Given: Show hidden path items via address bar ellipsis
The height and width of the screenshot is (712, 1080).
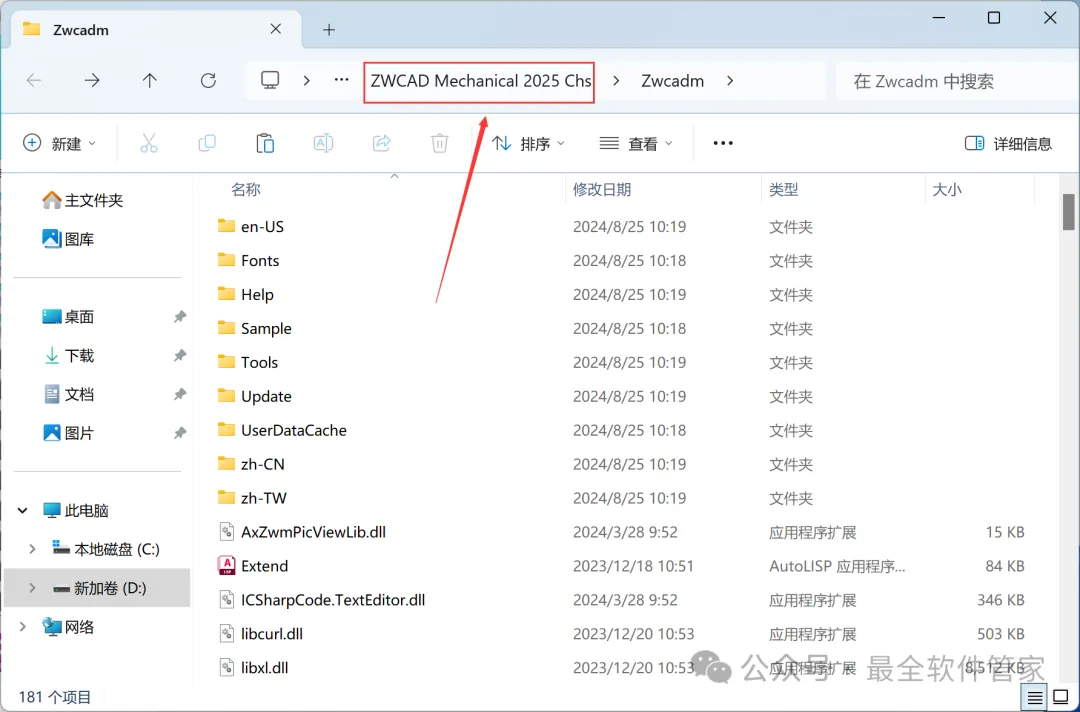Looking at the screenshot, I should 342,81.
